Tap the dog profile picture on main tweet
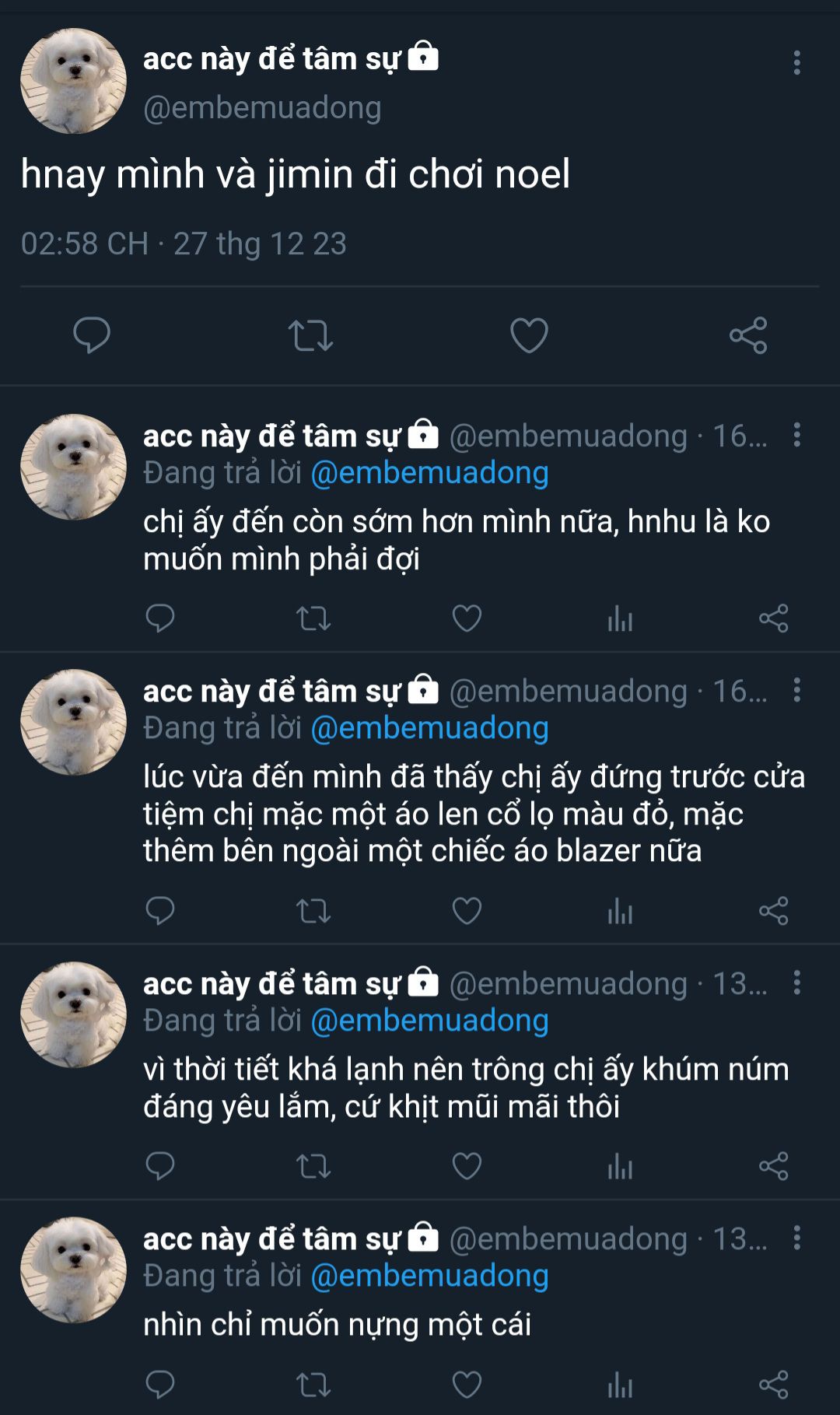The image size is (840, 1415). click(x=73, y=81)
